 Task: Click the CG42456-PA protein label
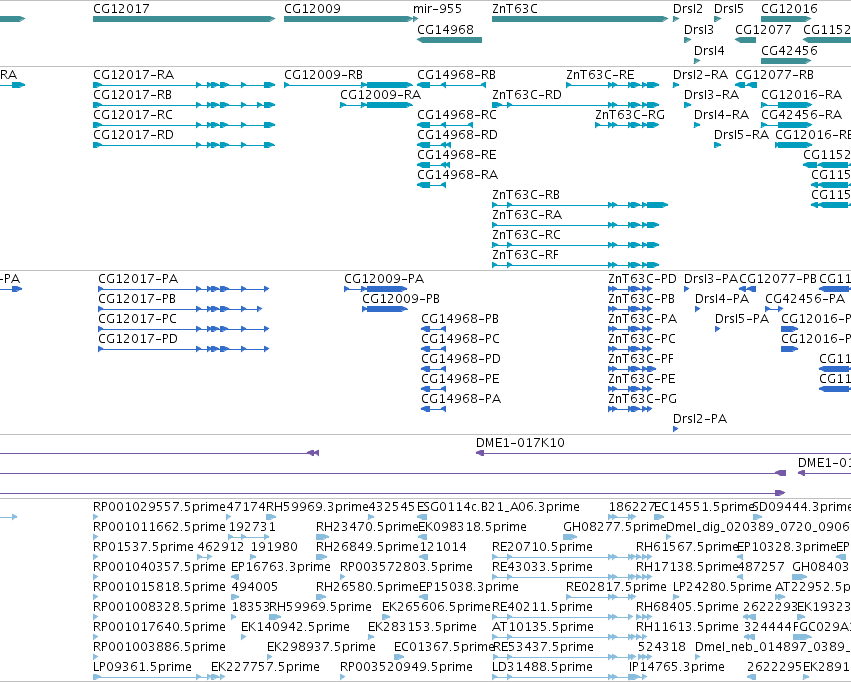805,299
